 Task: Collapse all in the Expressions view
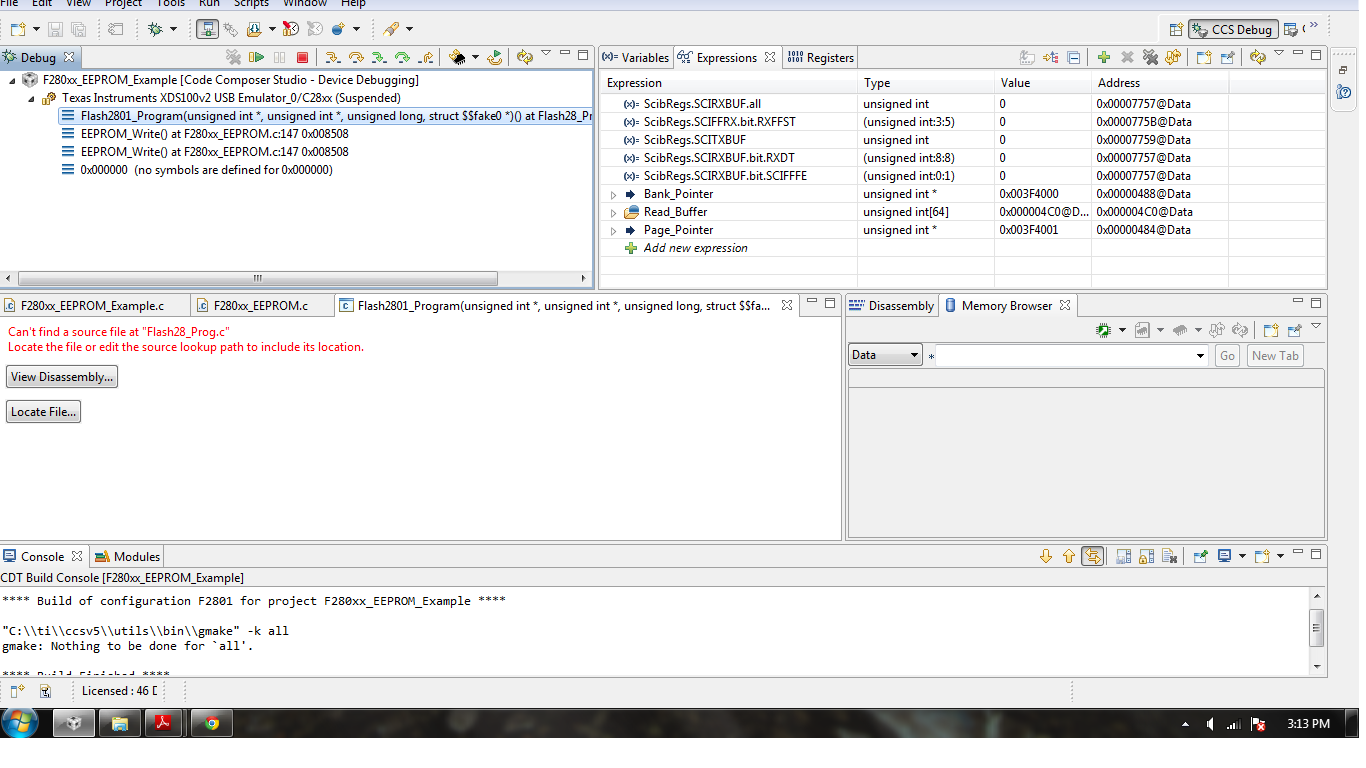coord(1073,58)
